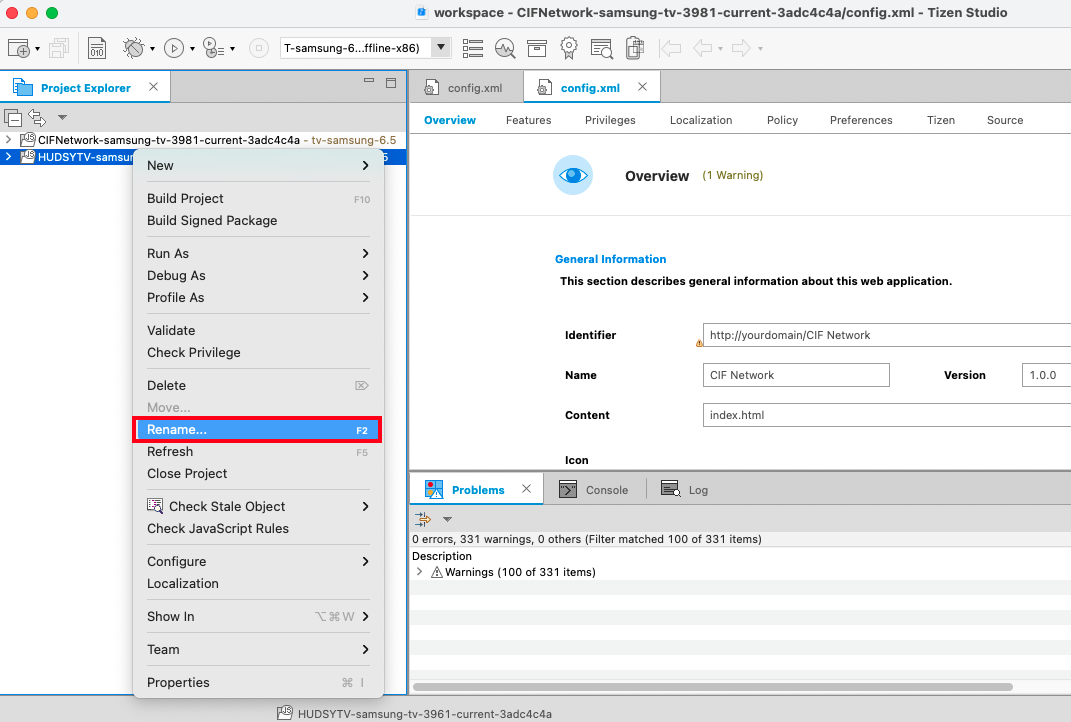Click the Build binary (010) toolbar icon

[97, 48]
